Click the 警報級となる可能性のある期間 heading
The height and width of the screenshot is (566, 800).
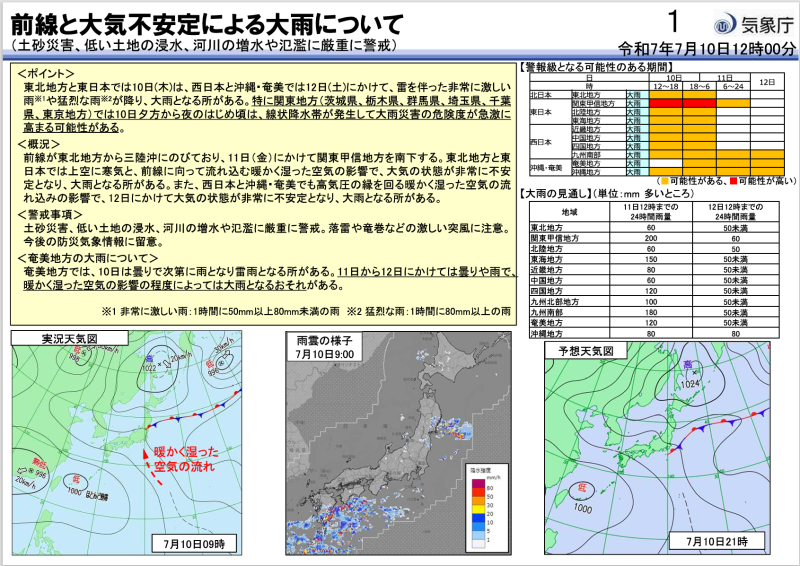coord(596,67)
